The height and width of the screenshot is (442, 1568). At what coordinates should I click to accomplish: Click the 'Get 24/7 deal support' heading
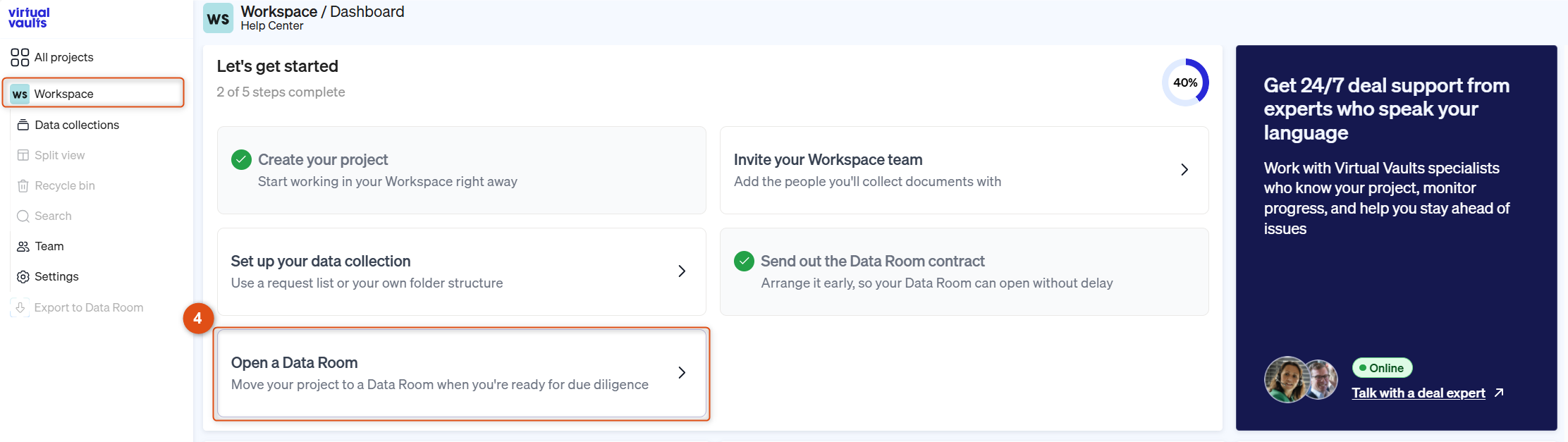(1387, 109)
